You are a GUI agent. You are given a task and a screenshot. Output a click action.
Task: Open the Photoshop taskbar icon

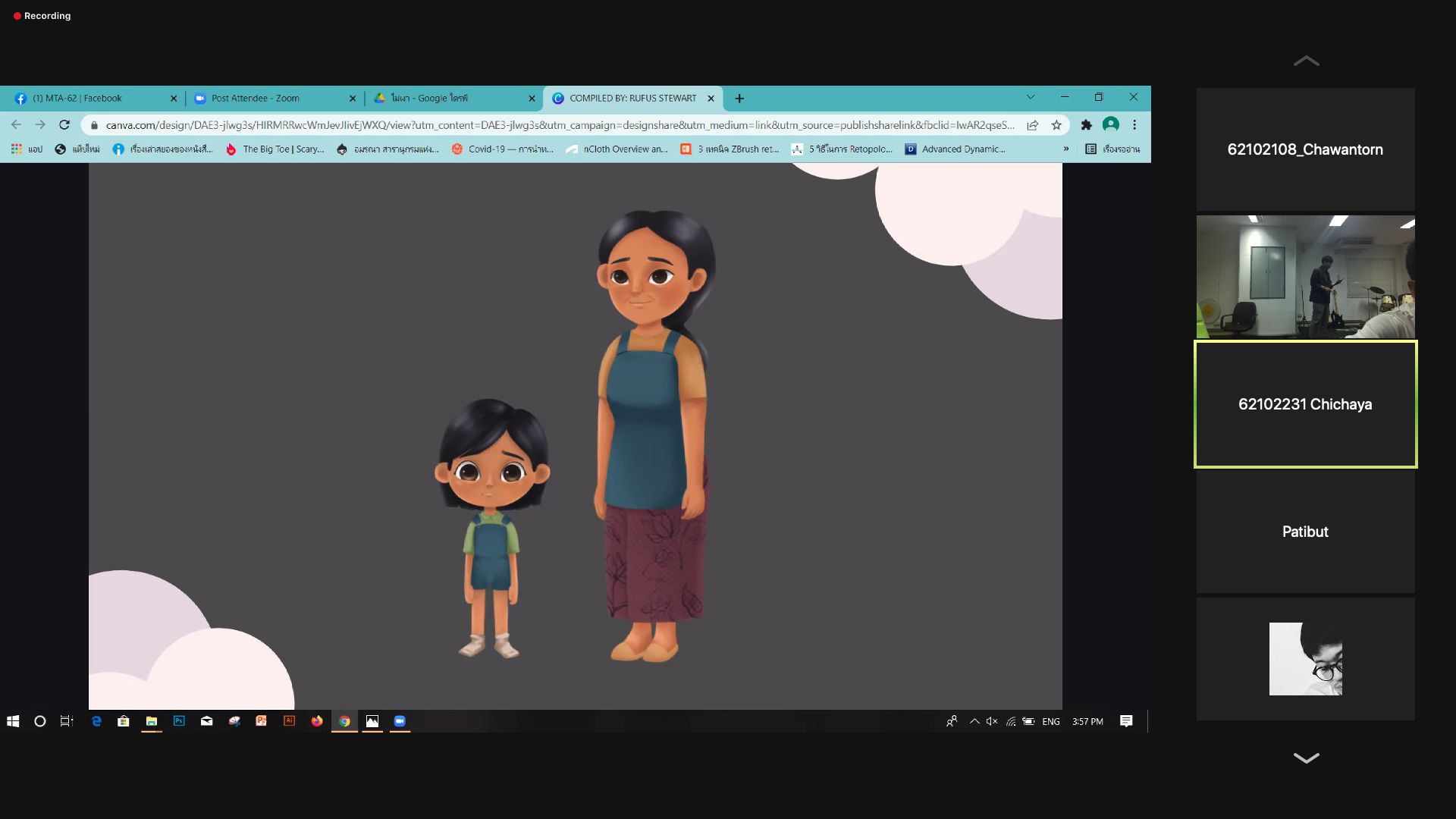tap(179, 721)
